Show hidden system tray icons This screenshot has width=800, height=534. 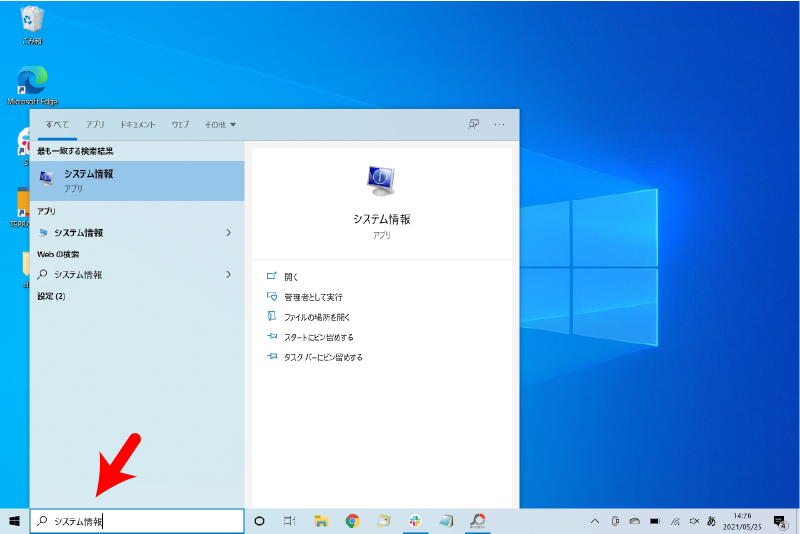point(595,521)
